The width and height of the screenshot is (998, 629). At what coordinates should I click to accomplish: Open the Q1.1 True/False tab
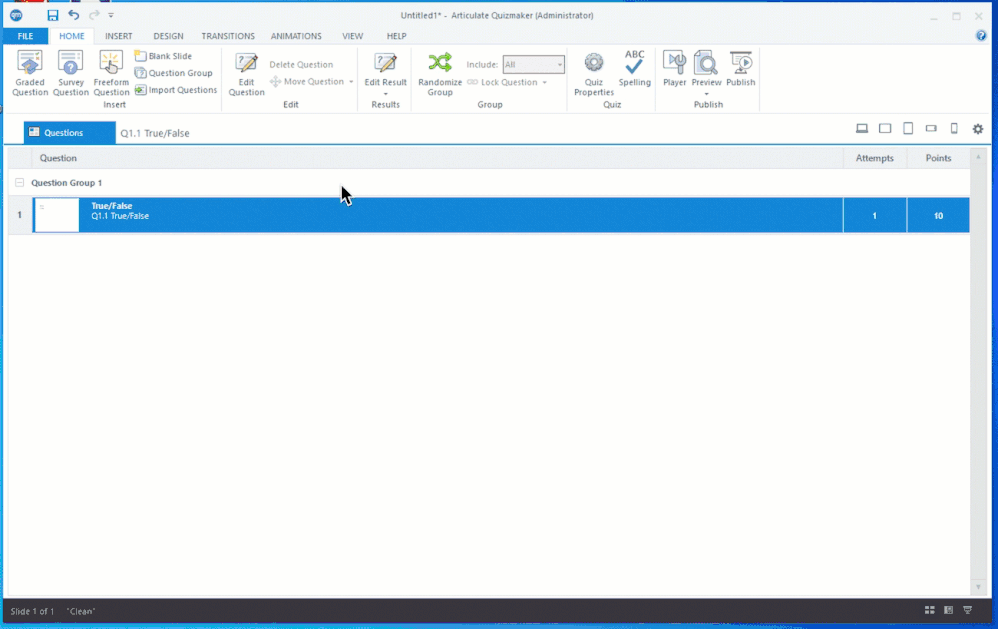click(155, 133)
